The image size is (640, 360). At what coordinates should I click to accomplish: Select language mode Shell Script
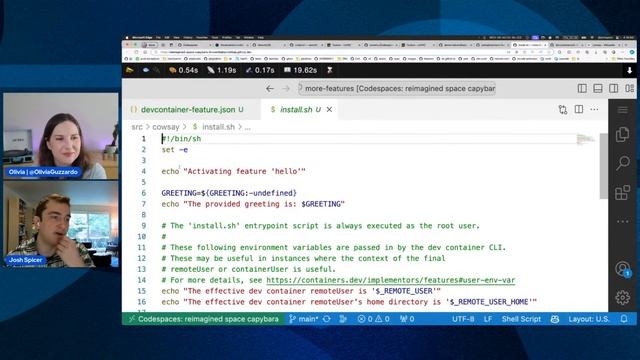tap(521, 319)
